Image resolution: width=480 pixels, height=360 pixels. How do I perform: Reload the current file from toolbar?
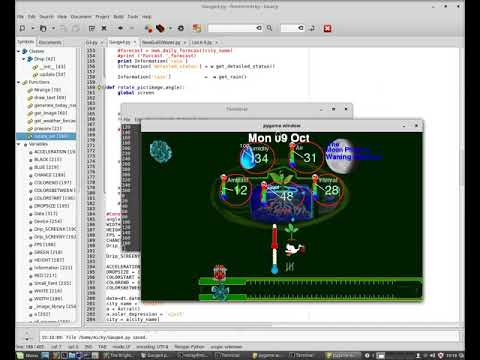click(92, 28)
